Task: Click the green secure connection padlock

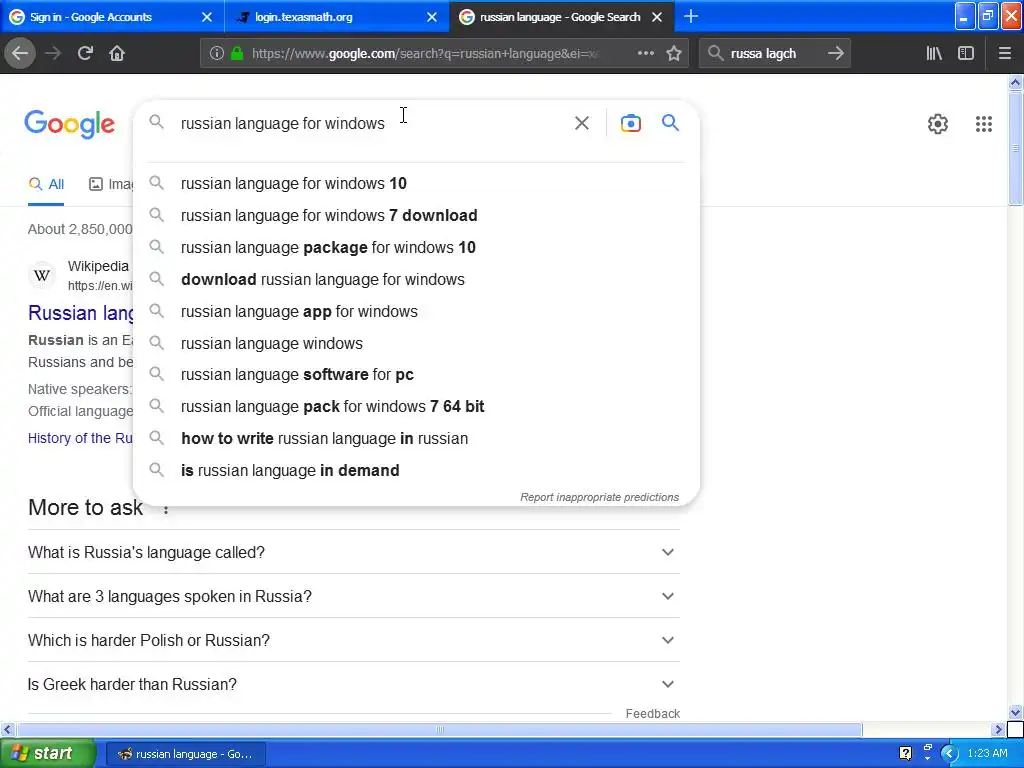Action: click(237, 54)
